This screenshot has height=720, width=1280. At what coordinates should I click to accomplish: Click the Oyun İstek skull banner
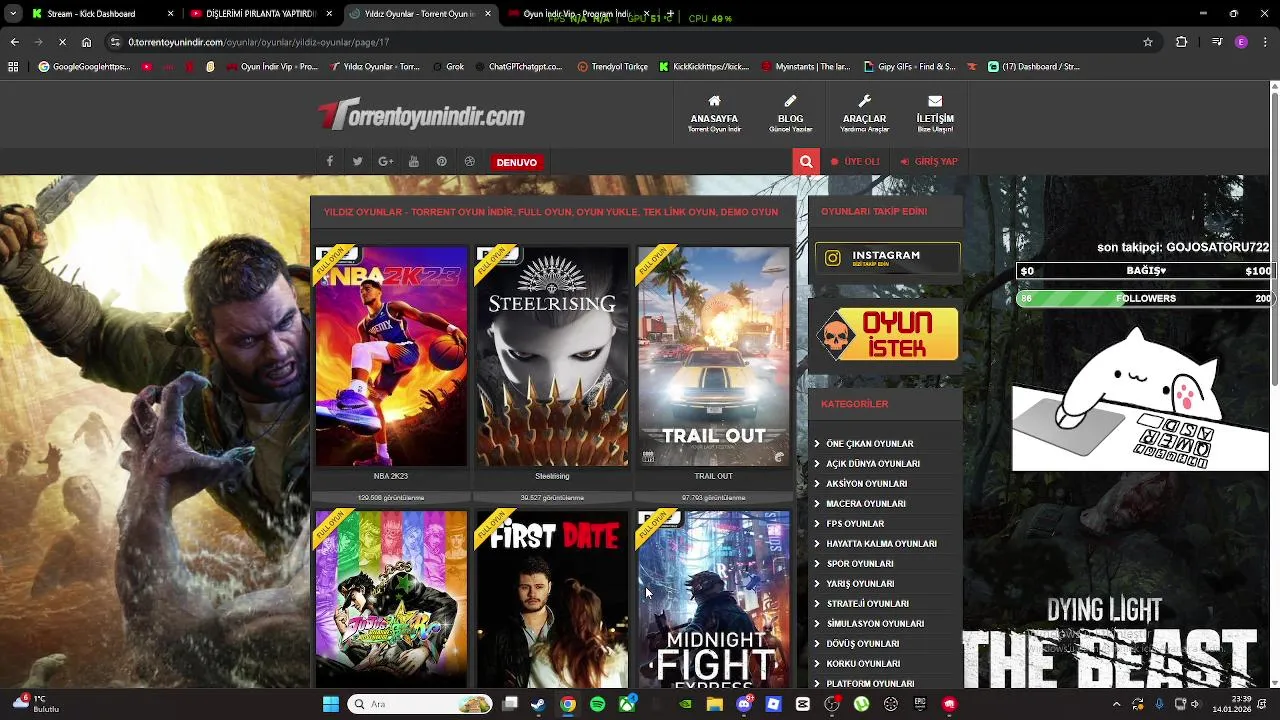pyautogui.click(x=887, y=334)
